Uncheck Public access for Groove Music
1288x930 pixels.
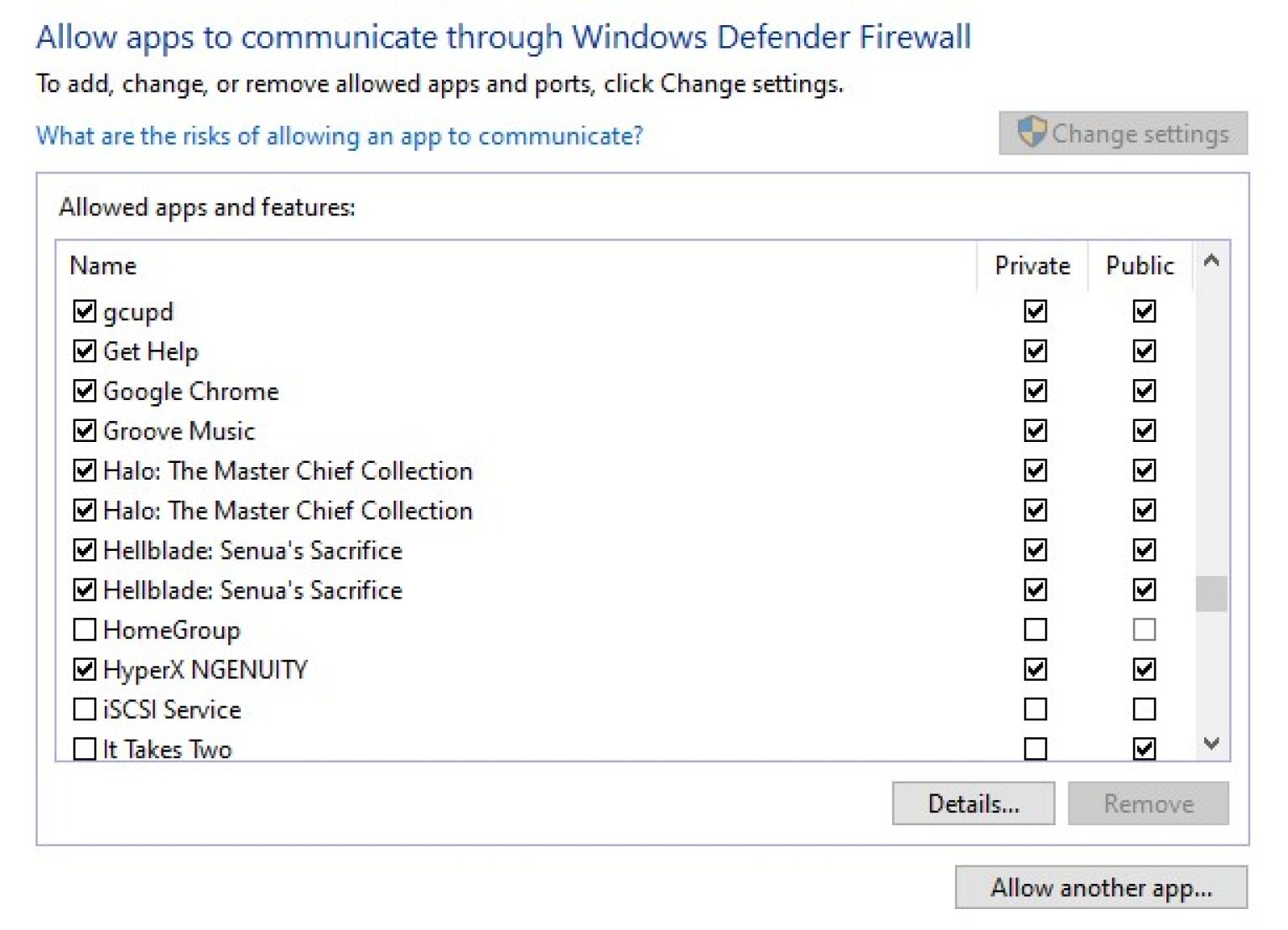(x=1143, y=430)
